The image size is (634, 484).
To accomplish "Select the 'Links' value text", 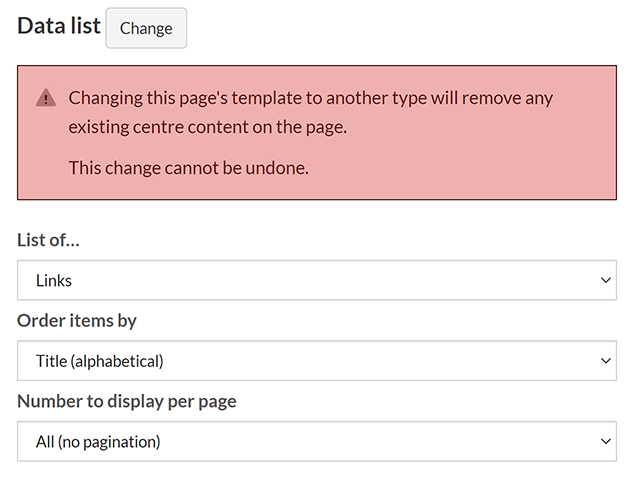I will [x=54, y=280].
